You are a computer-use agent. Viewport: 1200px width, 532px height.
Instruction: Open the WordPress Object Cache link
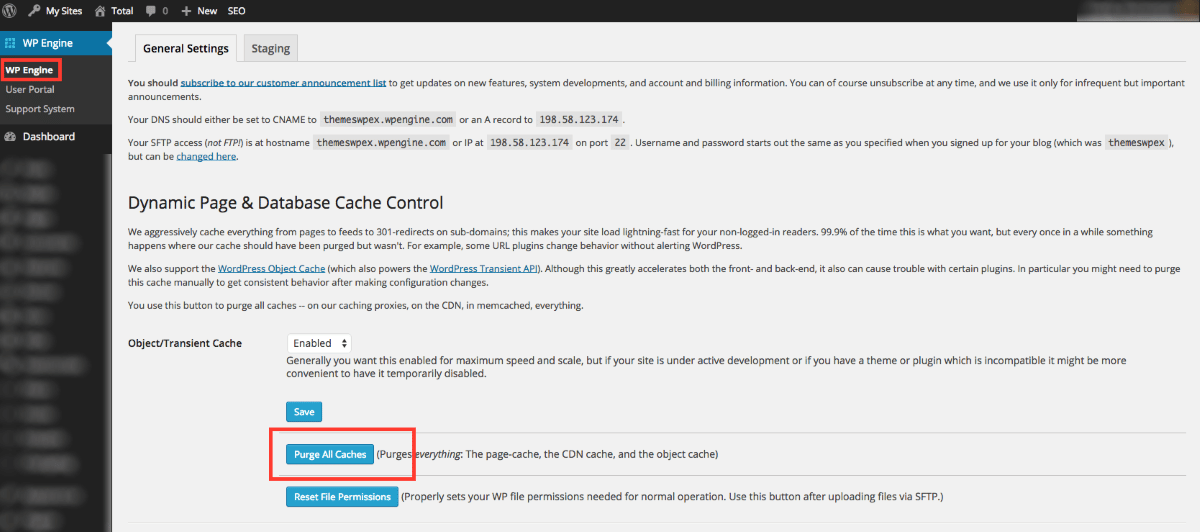click(x=271, y=269)
